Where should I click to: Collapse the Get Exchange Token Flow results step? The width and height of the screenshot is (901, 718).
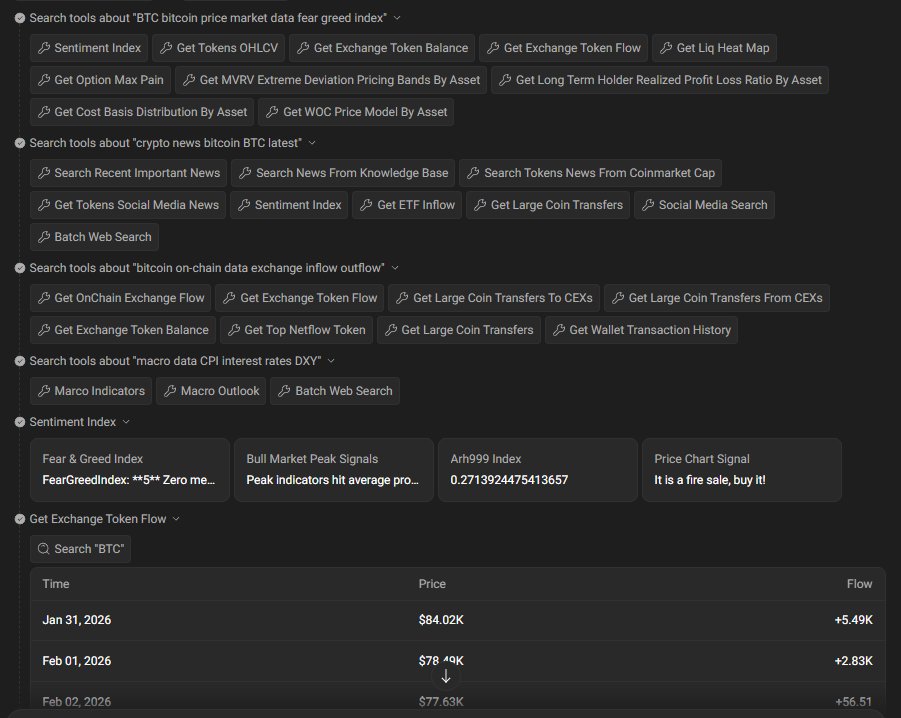176,519
